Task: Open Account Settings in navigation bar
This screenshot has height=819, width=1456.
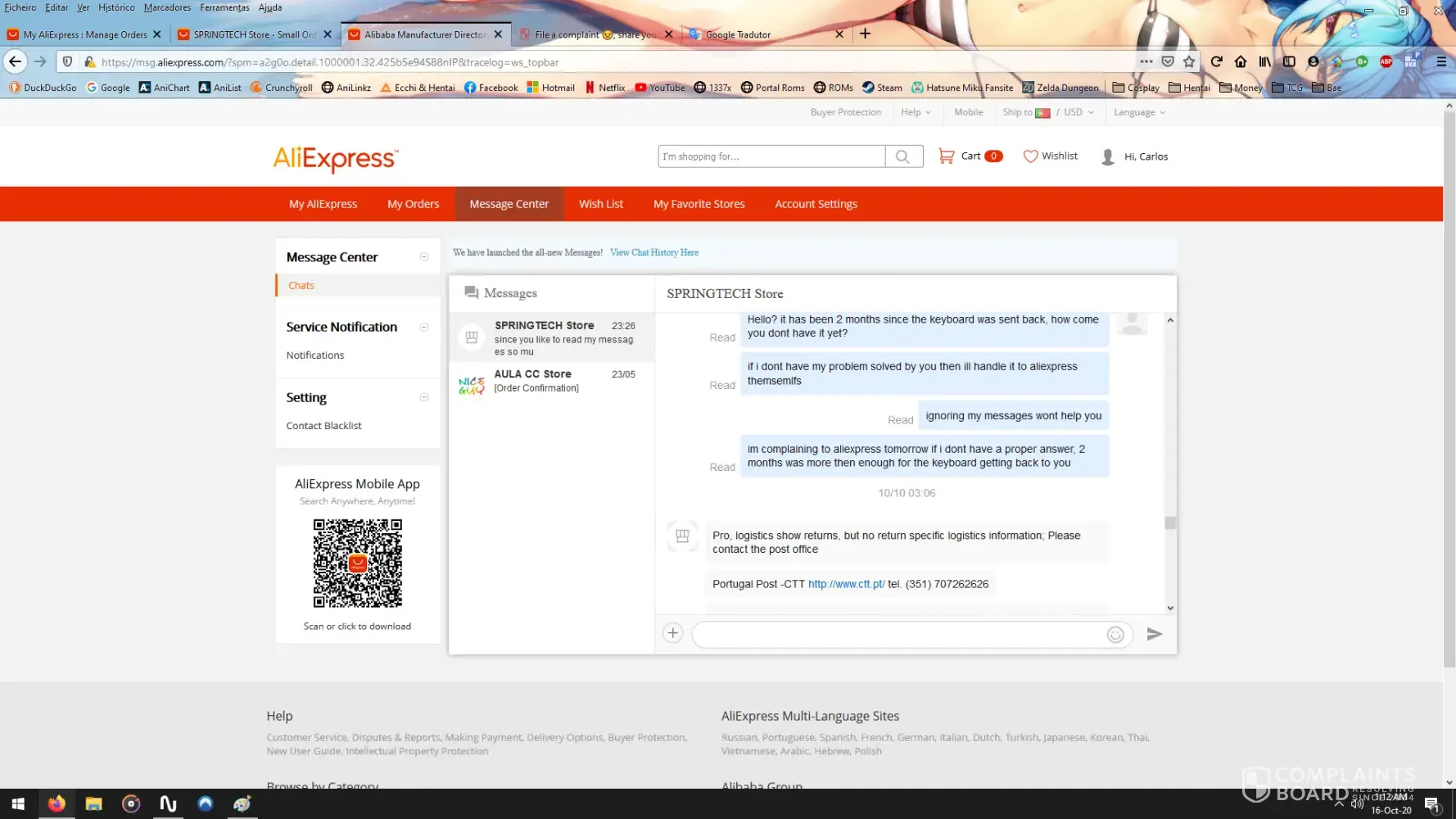Action: [816, 204]
